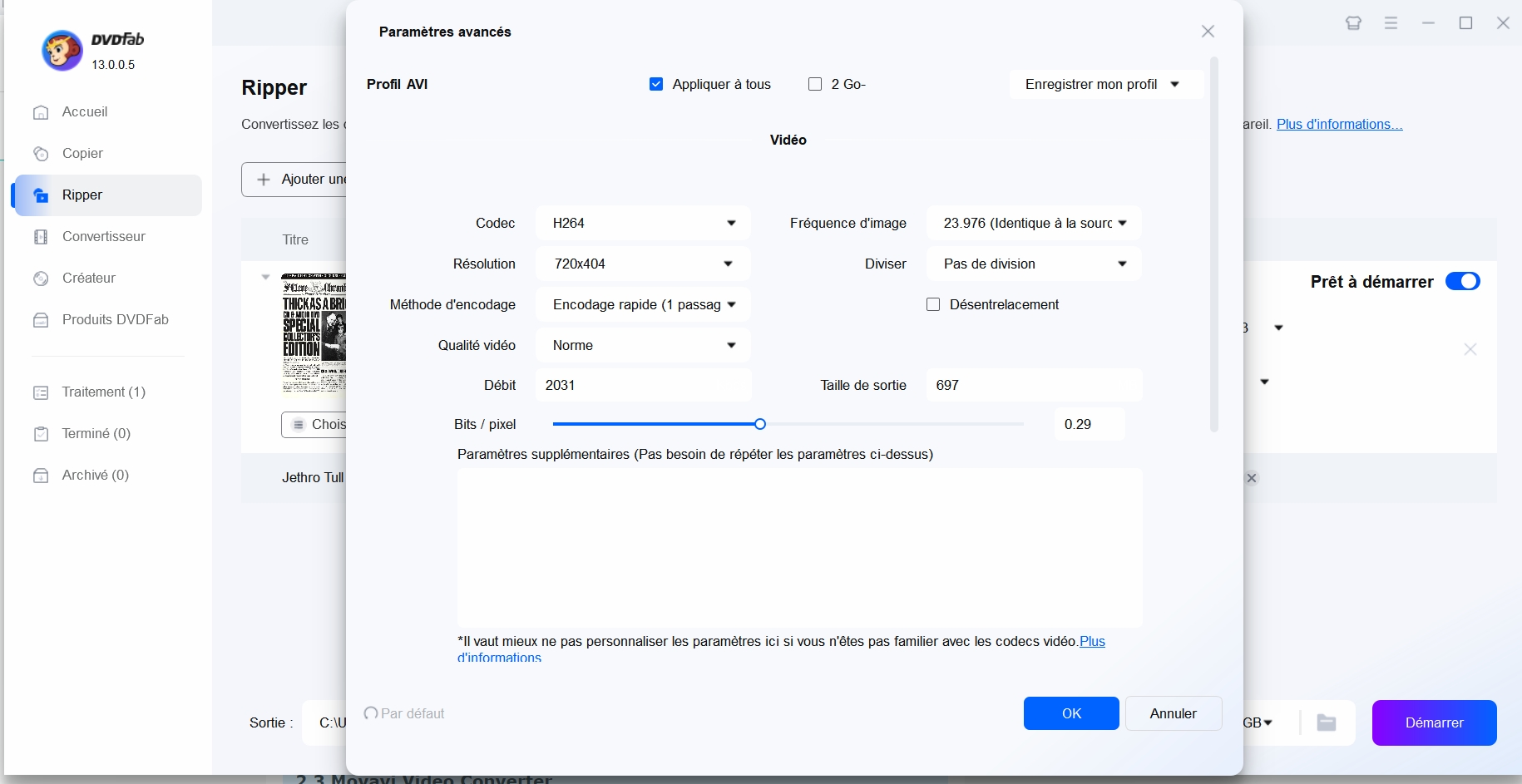
Task: Click the Taille de sortie 697 field
Action: [x=1034, y=385]
